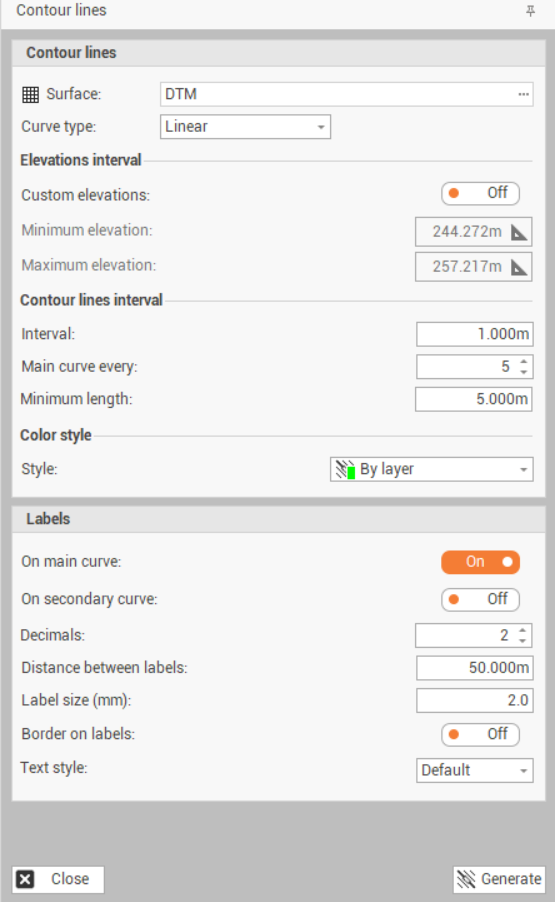Click measure icon for minimum elevation
Viewport: 555px width, 902px height.
(x=519, y=232)
